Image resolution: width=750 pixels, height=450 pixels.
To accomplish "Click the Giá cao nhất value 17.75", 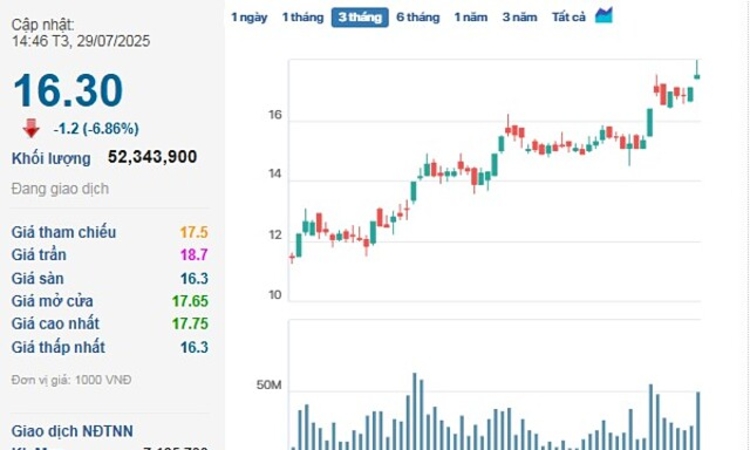I will pos(189,324).
